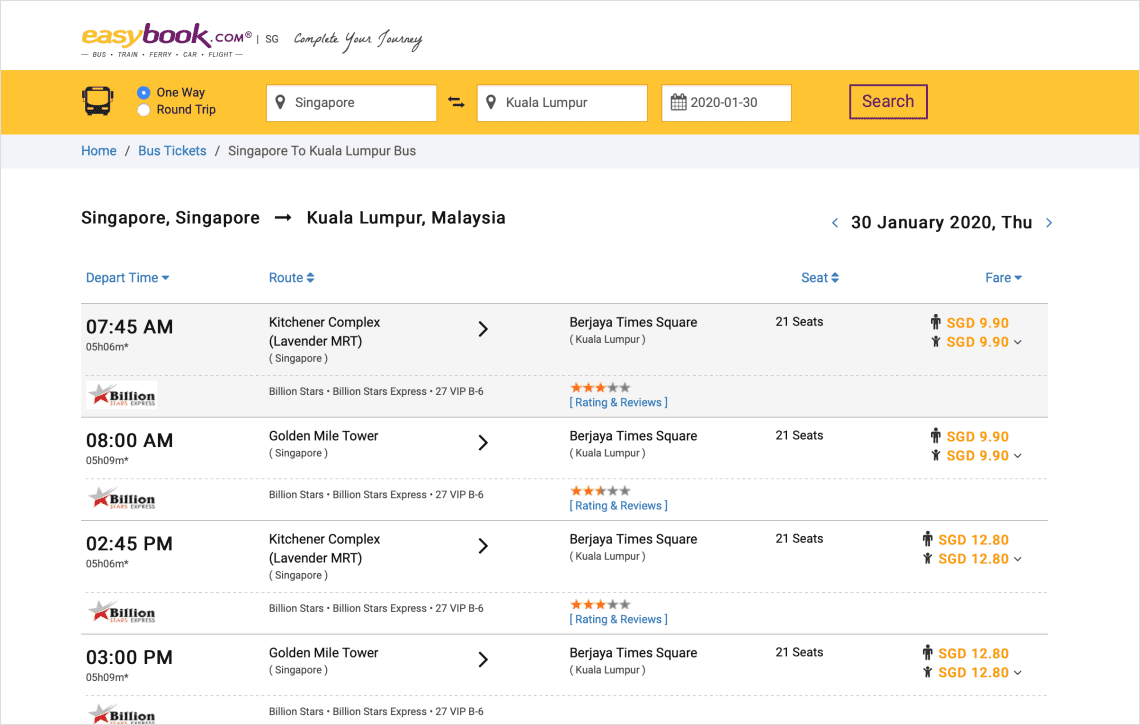Click duration 05h06m* under 07:45 AM
The height and width of the screenshot is (725, 1140).
(107, 347)
